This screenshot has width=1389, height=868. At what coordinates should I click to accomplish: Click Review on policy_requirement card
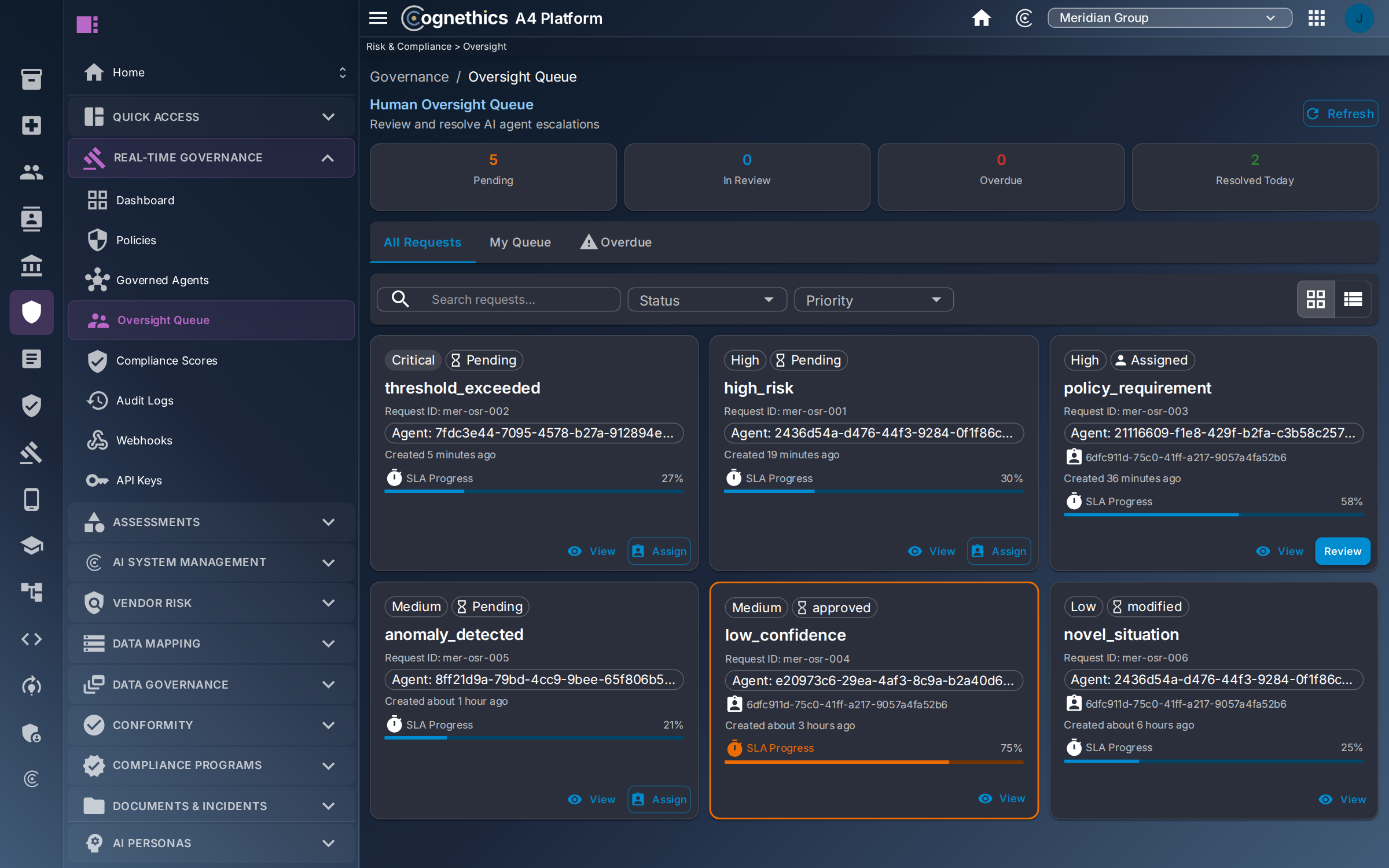(1343, 551)
